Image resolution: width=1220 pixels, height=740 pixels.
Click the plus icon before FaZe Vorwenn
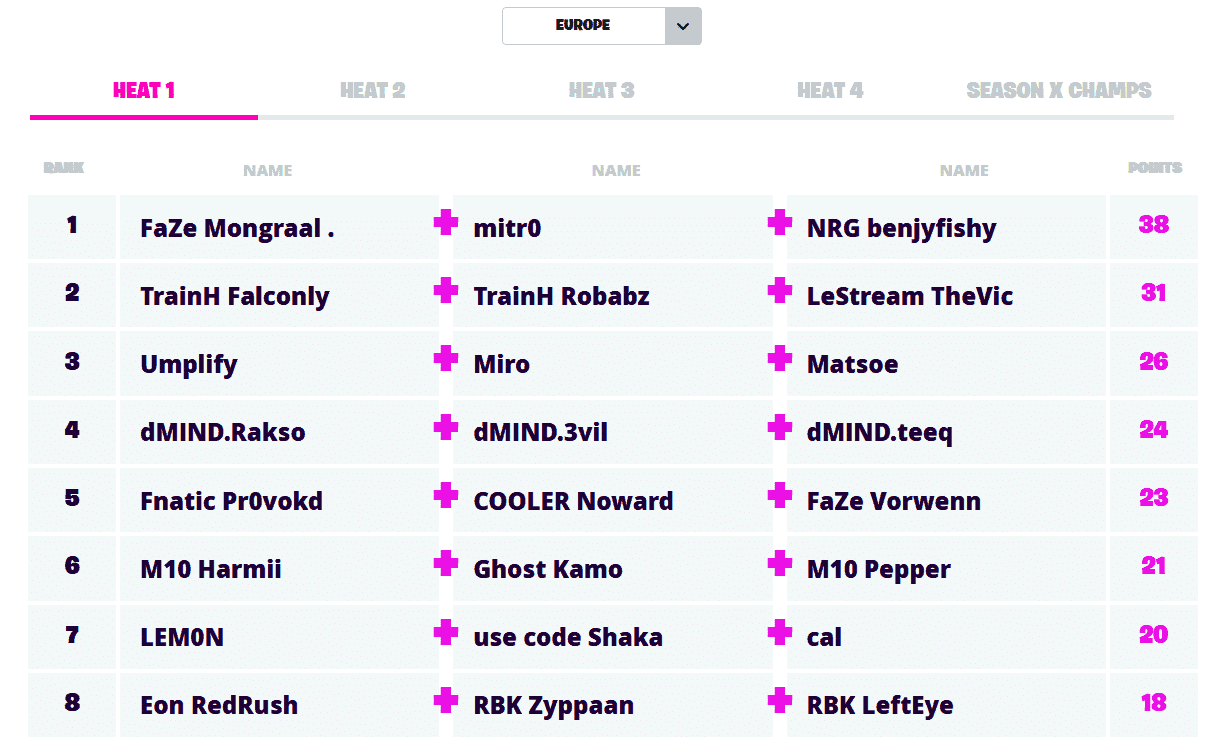tap(780, 496)
